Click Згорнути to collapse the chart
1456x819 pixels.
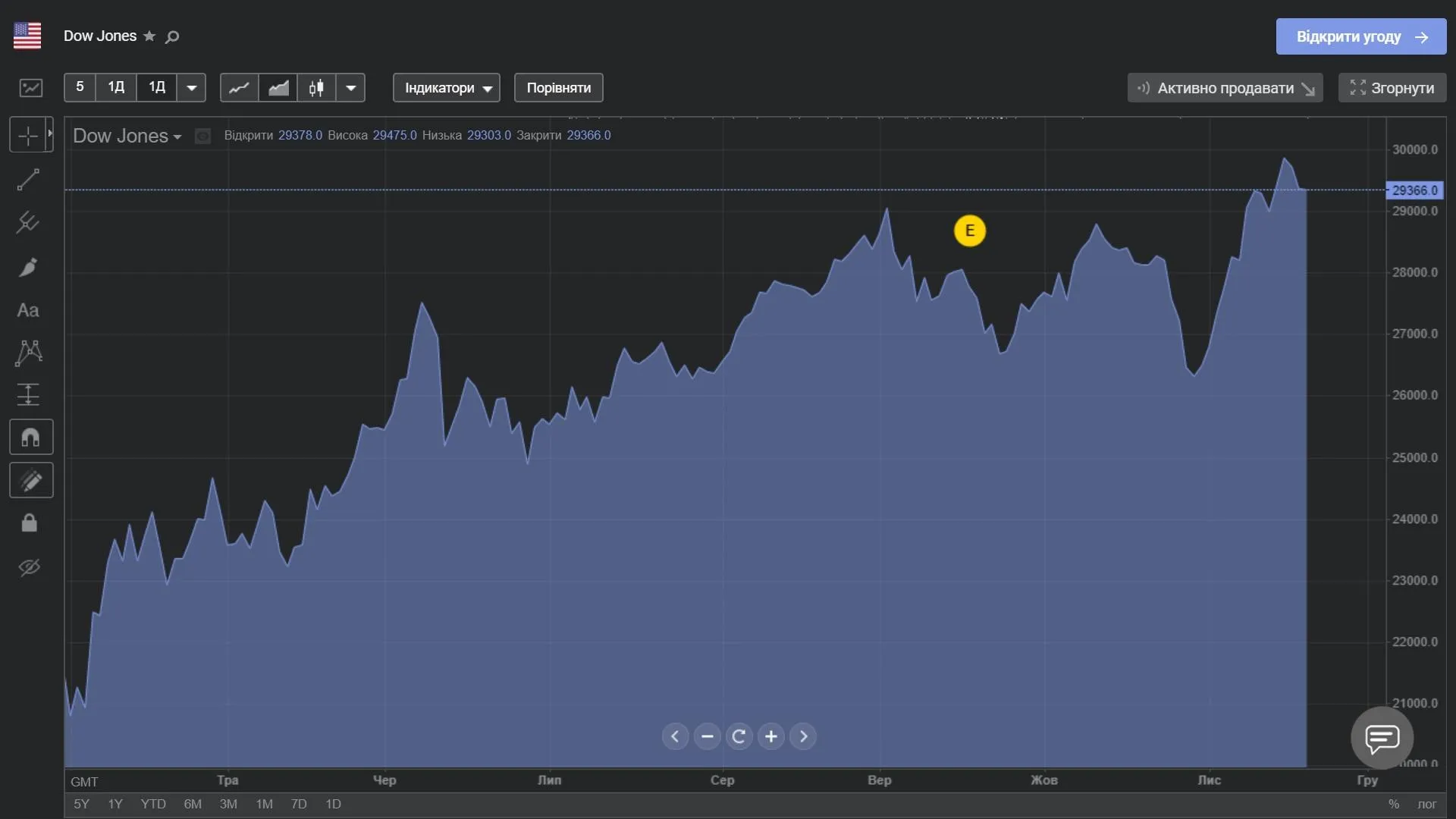[1392, 88]
